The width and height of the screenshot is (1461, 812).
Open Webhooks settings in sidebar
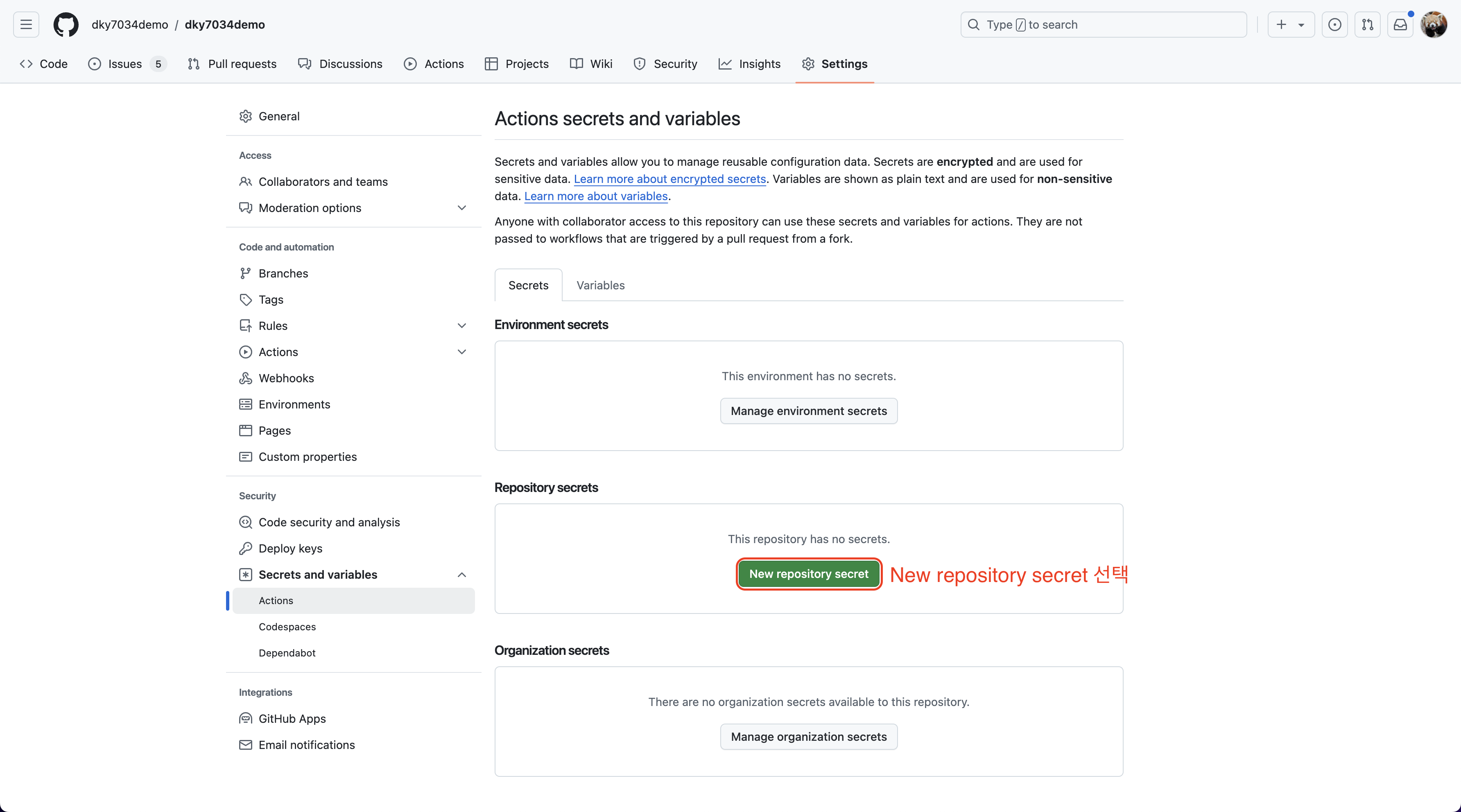tap(286, 378)
